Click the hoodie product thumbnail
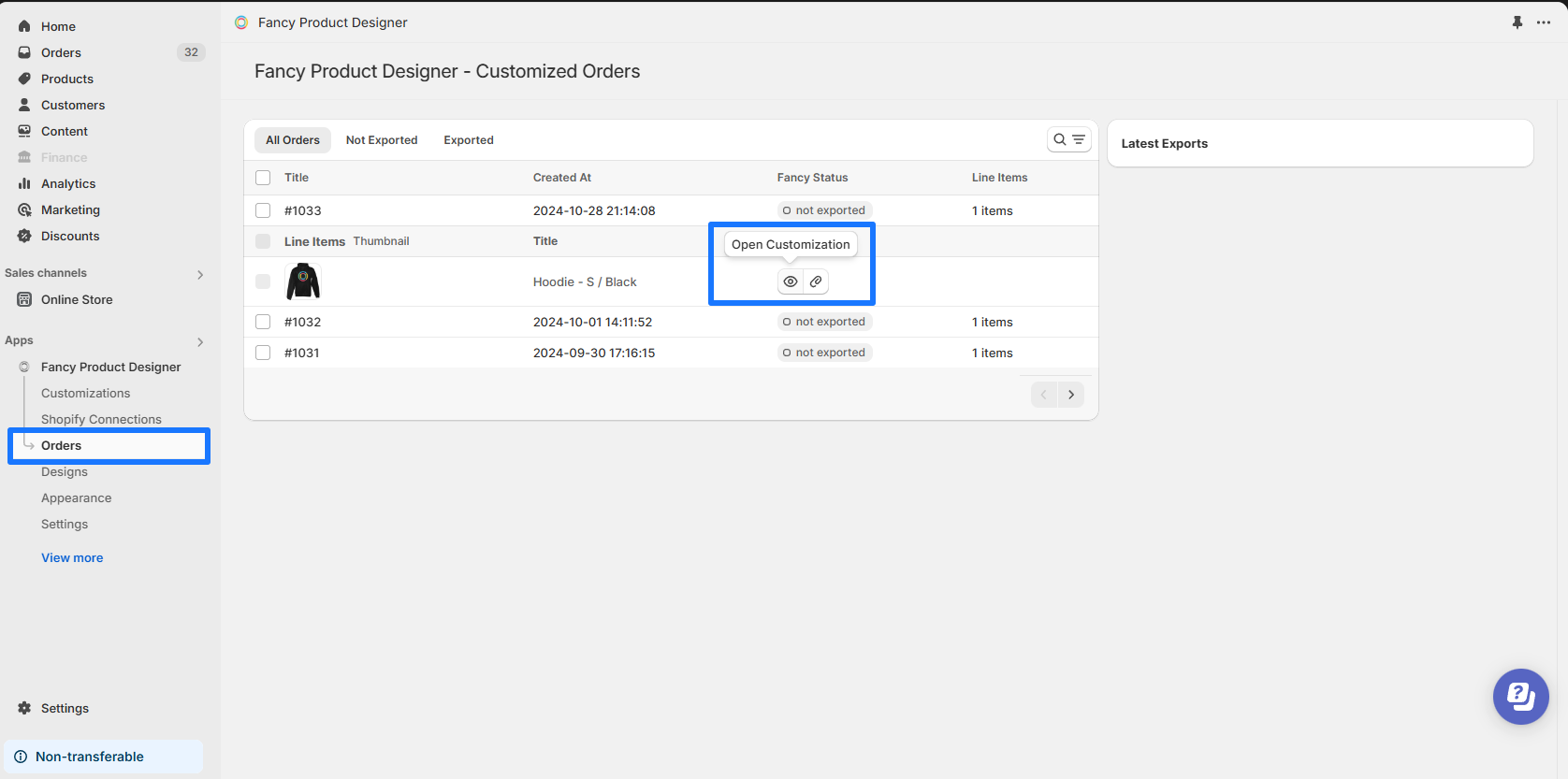 coord(303,281)
